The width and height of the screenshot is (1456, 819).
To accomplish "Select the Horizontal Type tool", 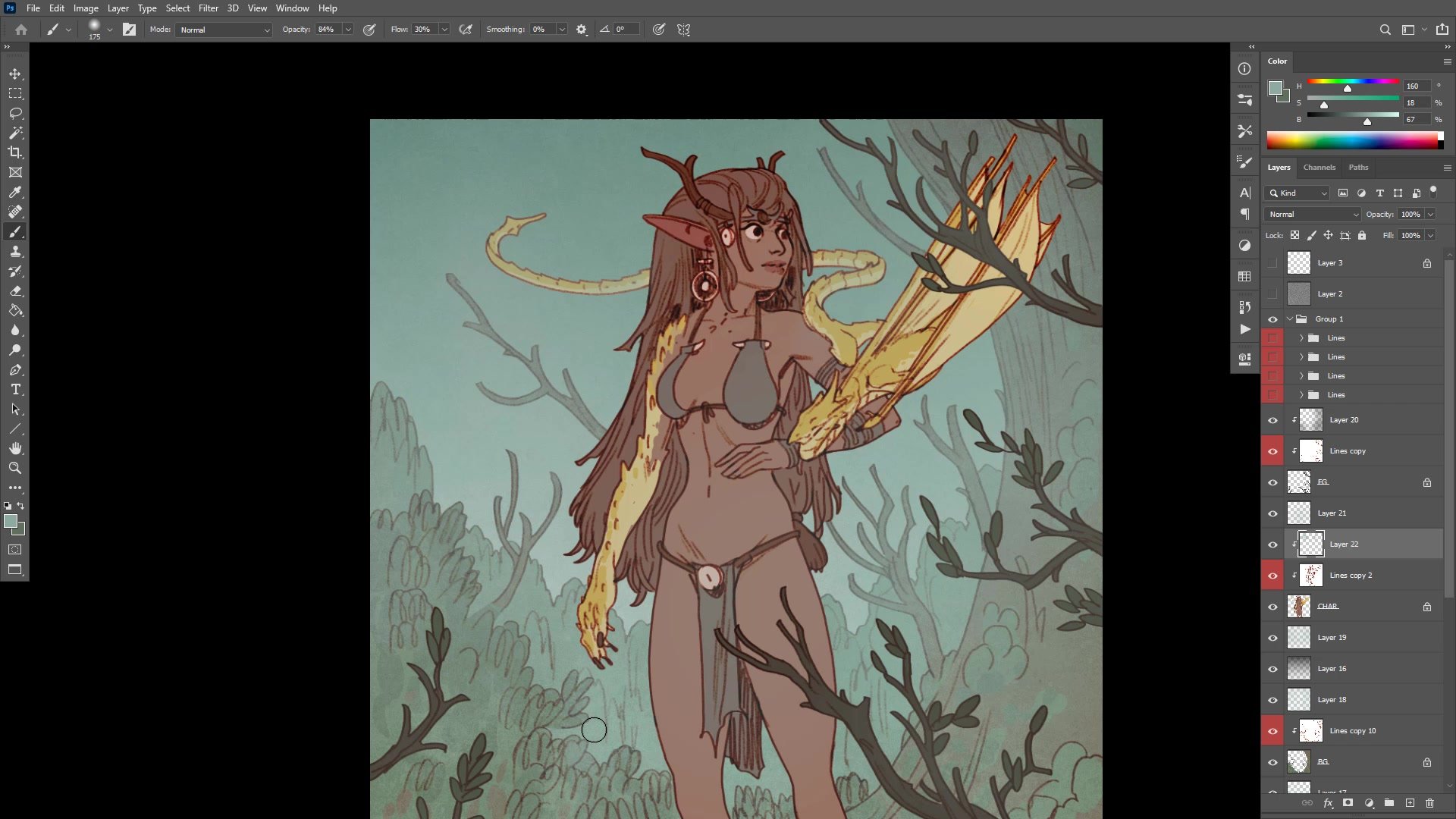I will pyautogui.click(x=15, y=389).
